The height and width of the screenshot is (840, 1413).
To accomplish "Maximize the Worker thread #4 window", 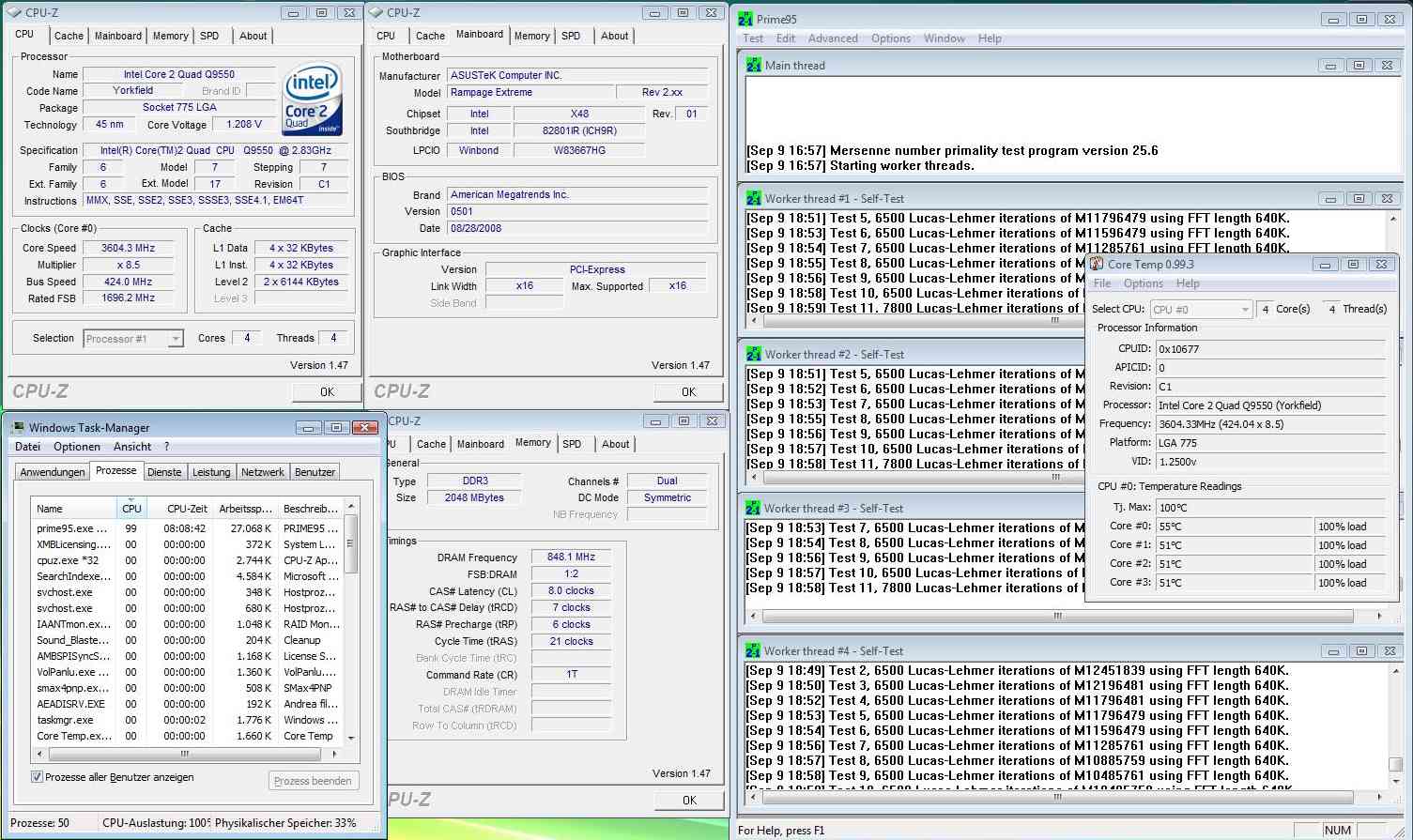I will (1360, 650).
